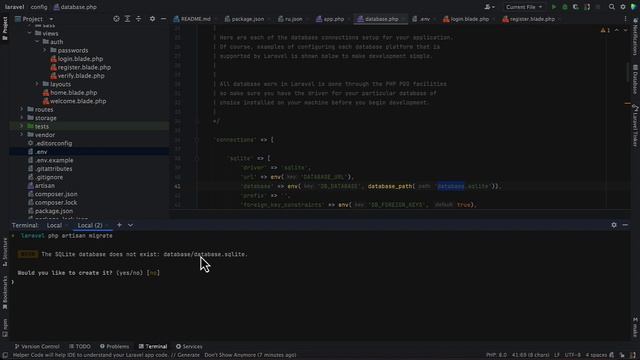Expand the vendor folder
Viewport: 640px width, 360px height.
pyautogui.click(x=22, y=135)
